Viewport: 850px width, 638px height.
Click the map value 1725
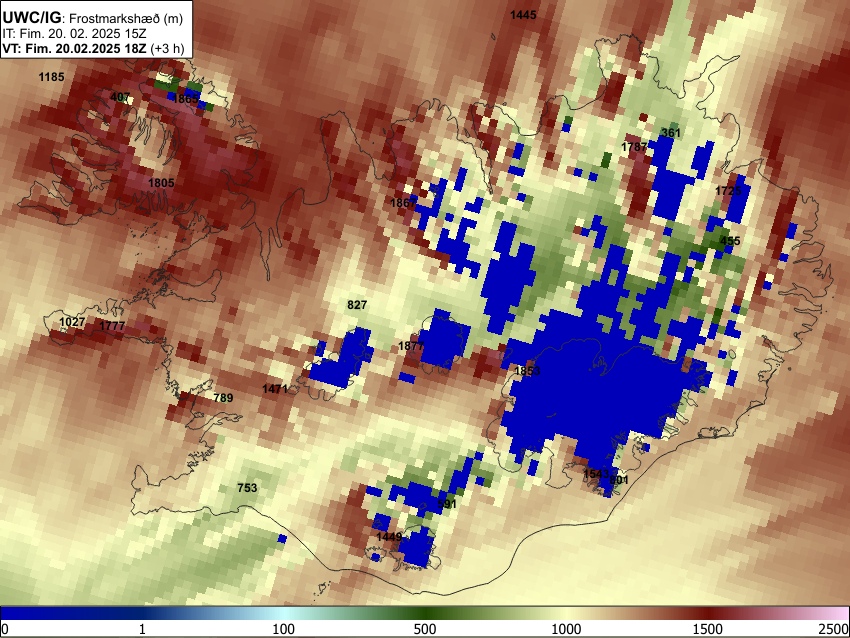pos(728,191)
